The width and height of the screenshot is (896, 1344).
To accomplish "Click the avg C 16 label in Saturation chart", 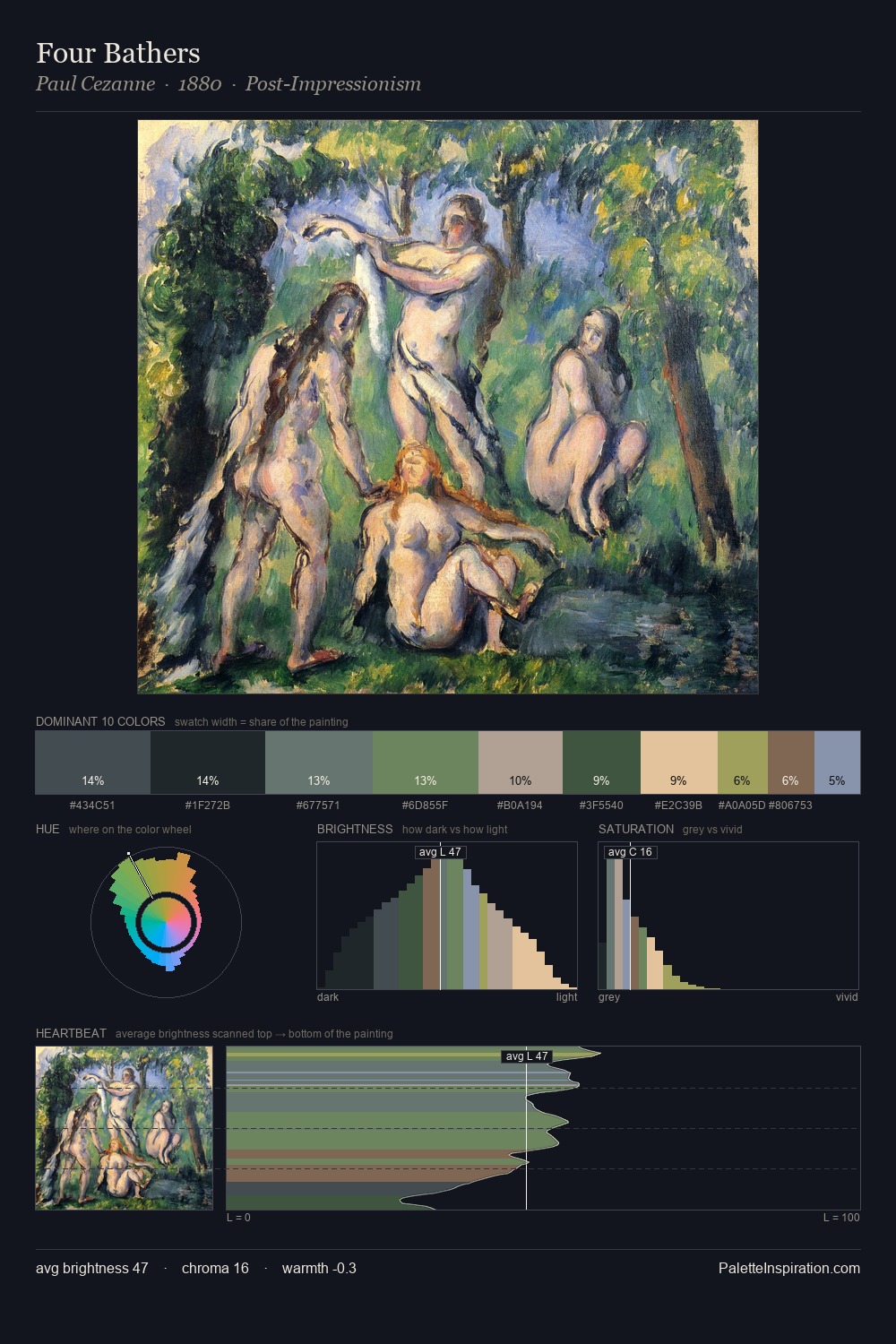I will click(630, 852).
